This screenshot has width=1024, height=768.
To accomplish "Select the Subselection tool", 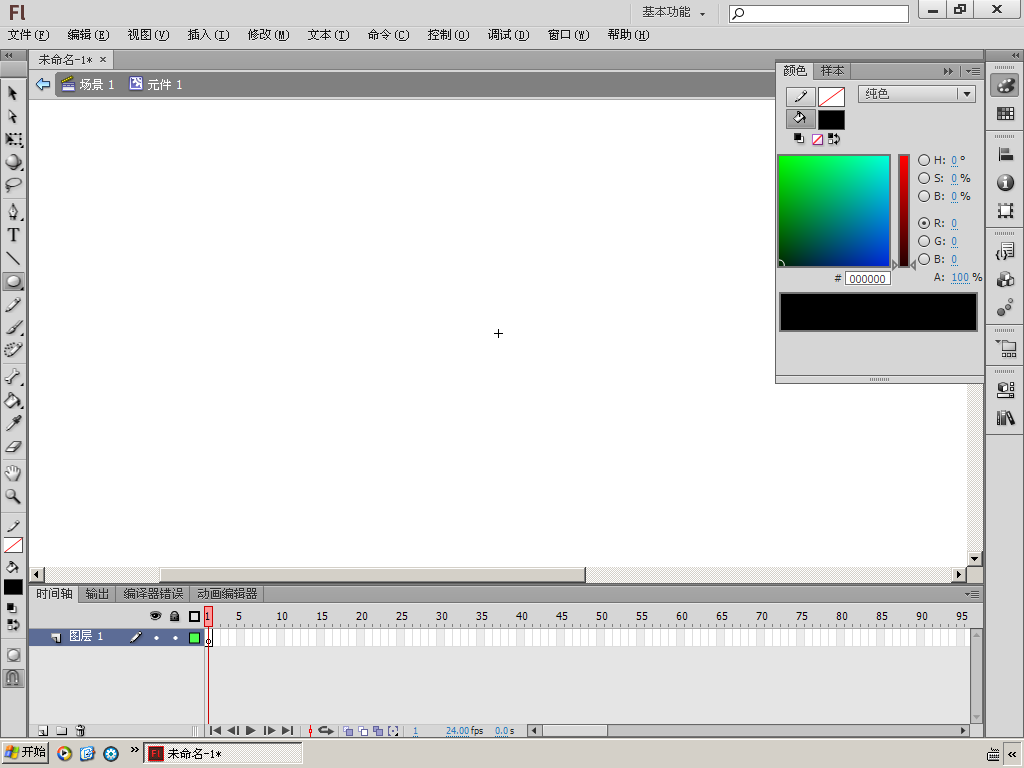I will click(13, 116).
